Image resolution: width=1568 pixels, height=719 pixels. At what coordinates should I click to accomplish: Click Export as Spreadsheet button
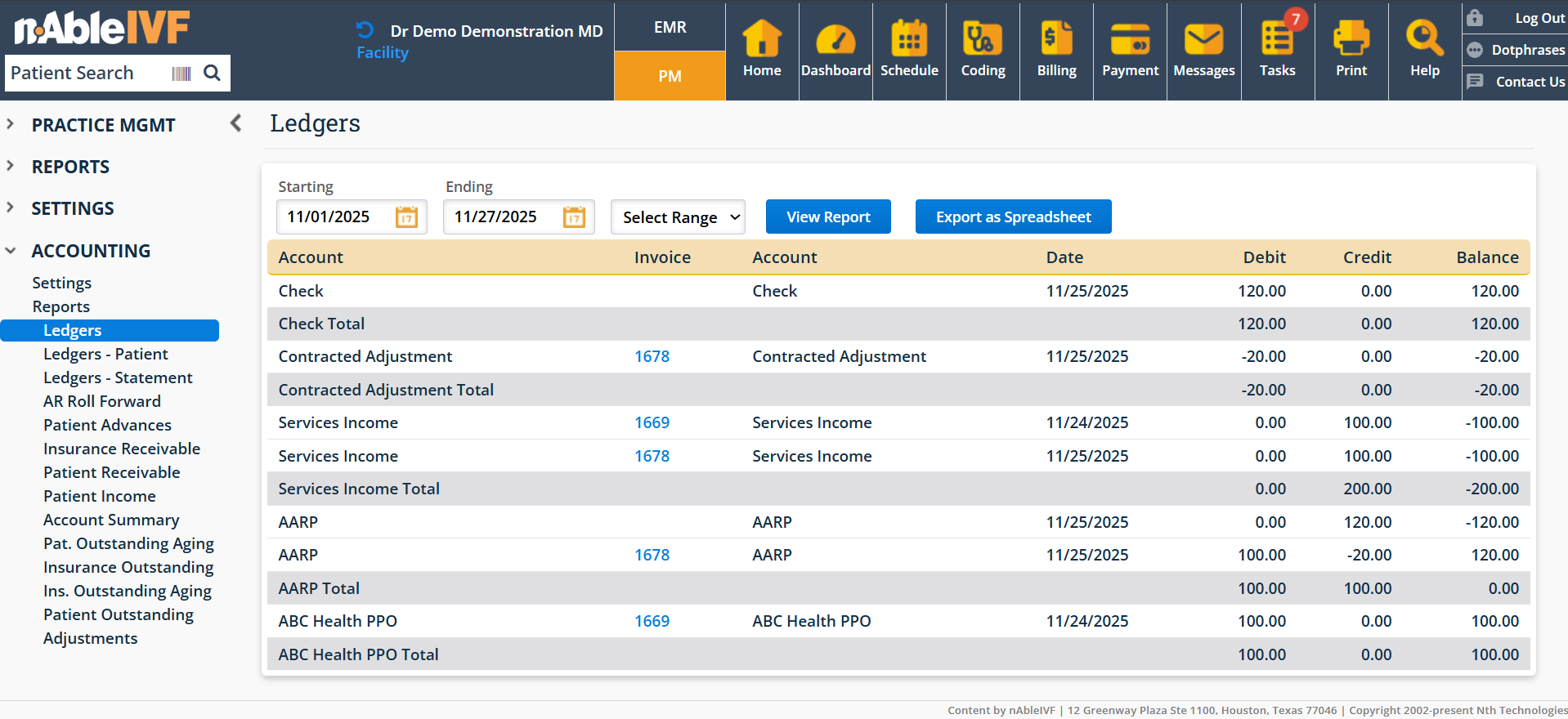click(x=1012, y=217)
